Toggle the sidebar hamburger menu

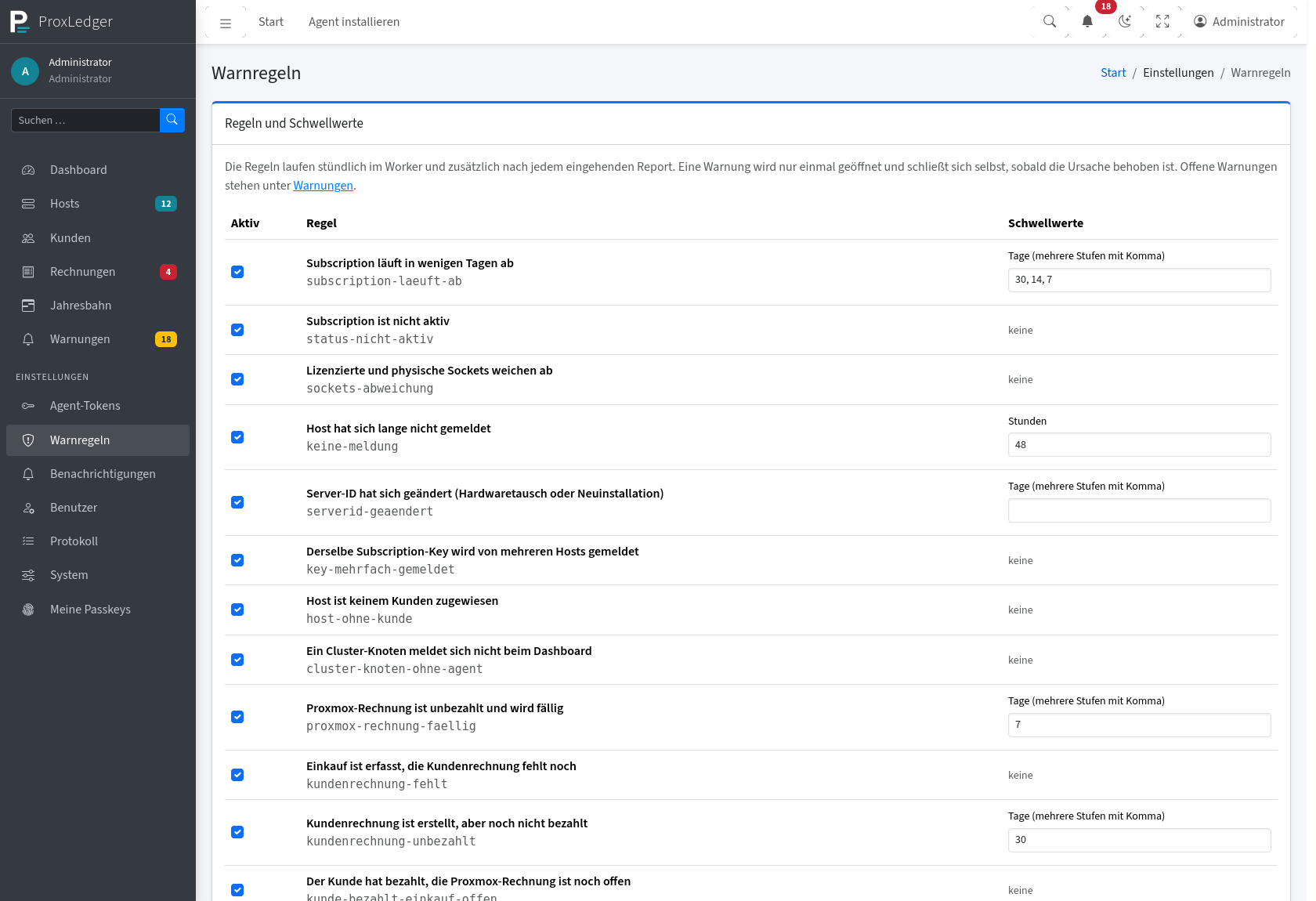(x=226, y=23)
